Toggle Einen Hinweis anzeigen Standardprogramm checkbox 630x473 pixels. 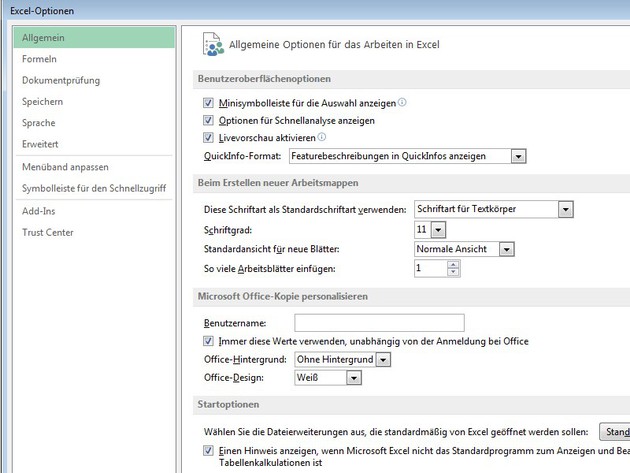click(x=208, y=450)
